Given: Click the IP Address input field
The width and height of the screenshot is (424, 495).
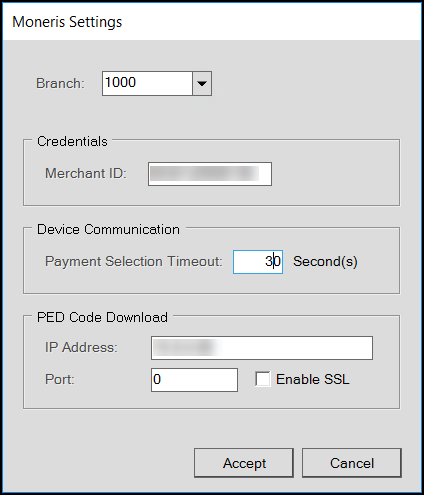Looking at the screenshot, I should pos(262,348).
